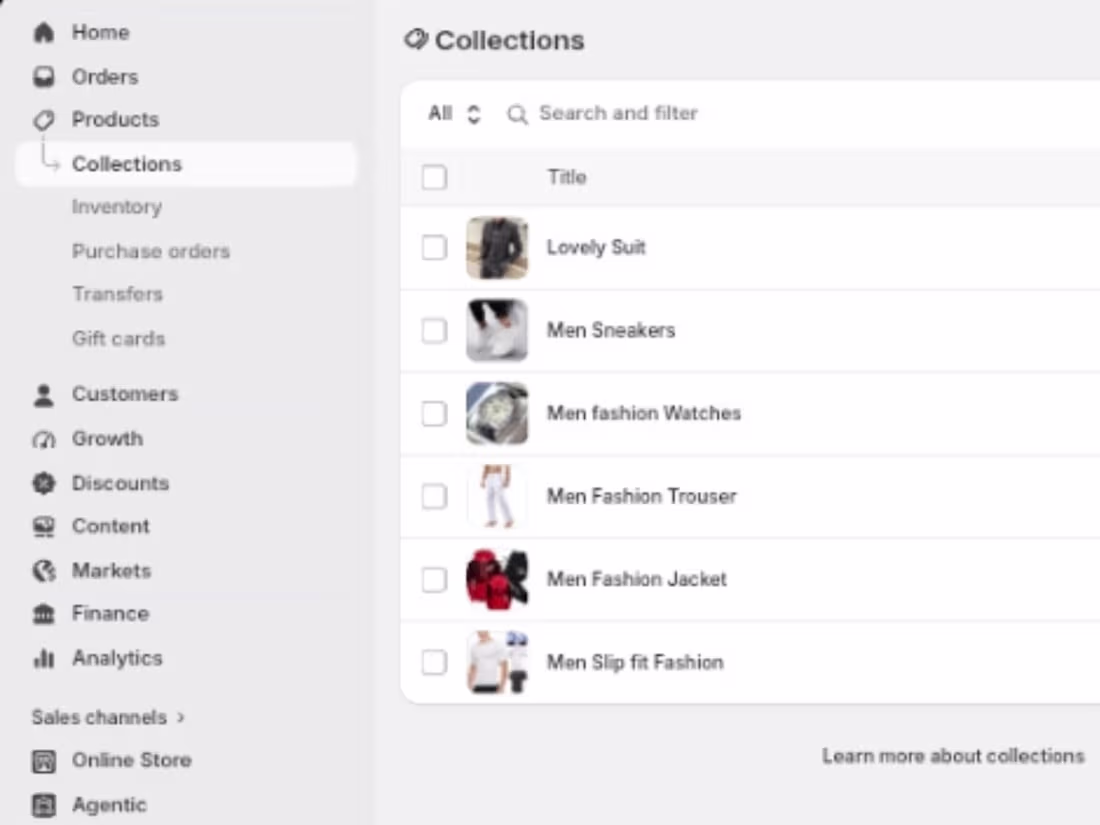Viewport: 1100px width, 825px height.
Task: Open the Men Fashion Trouser thumbnail
Action: coord(497,497)
